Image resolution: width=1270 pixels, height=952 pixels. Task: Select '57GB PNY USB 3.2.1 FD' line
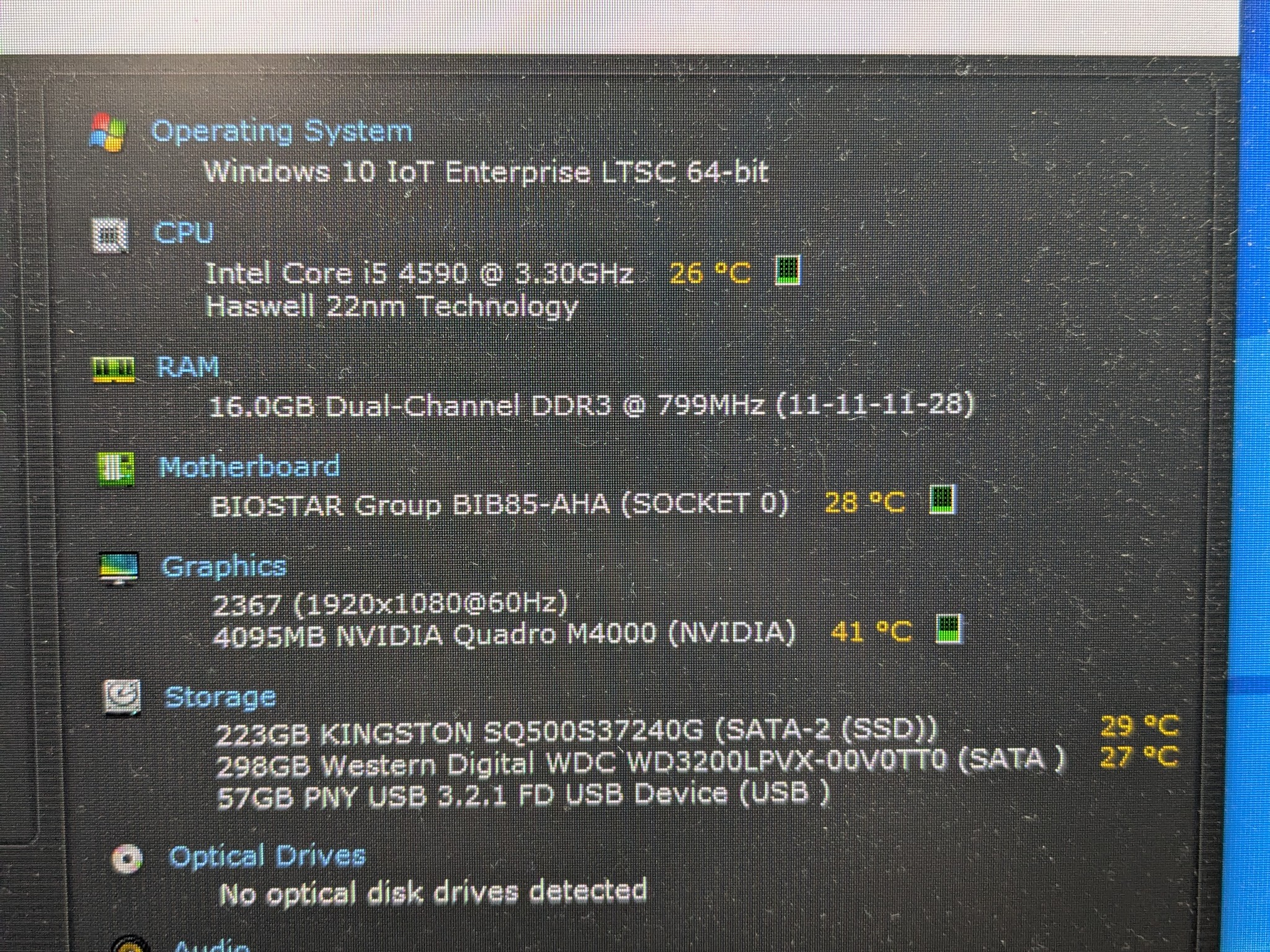[x=524, y=796]
